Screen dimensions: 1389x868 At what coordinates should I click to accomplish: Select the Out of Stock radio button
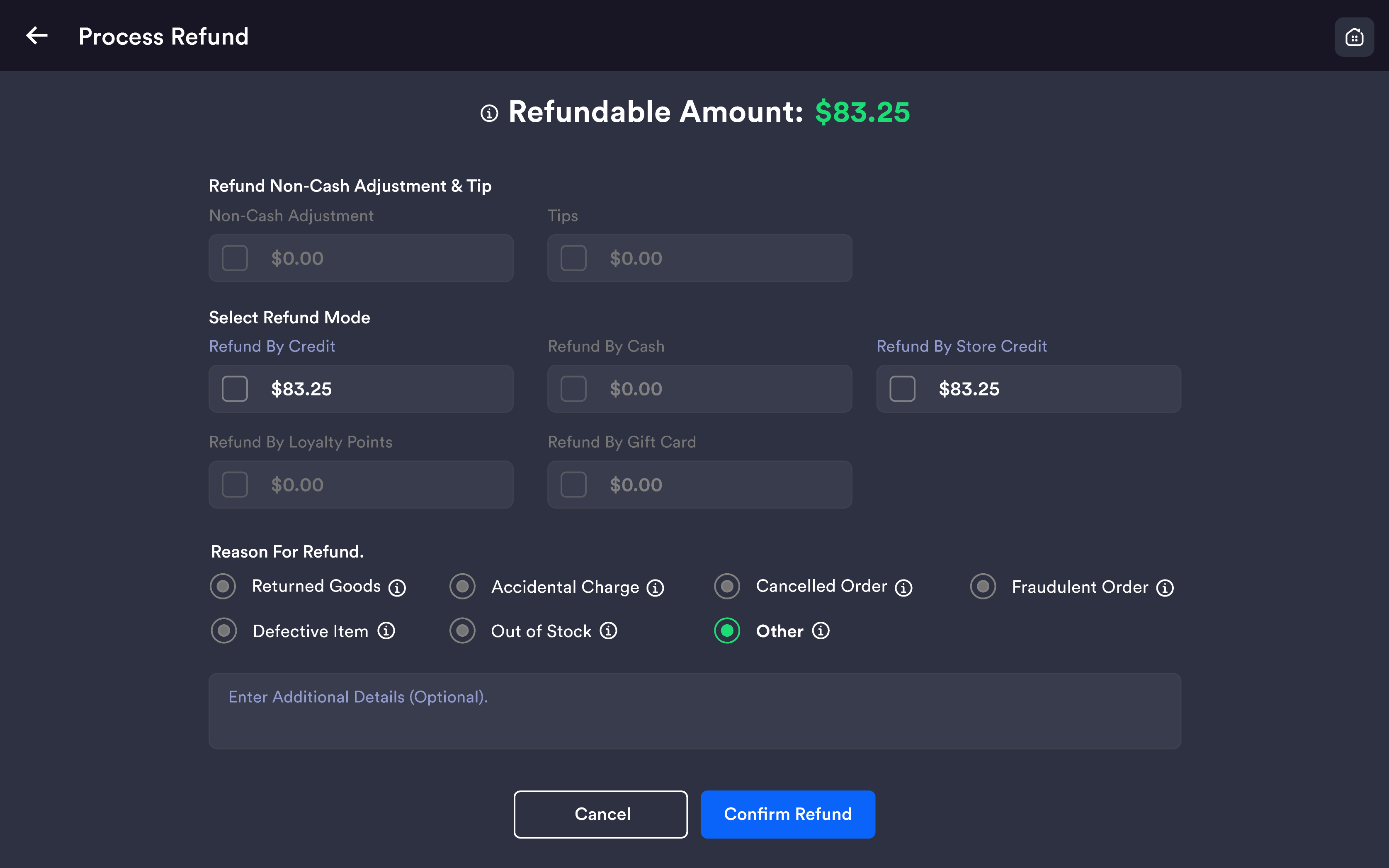(462, 630)
